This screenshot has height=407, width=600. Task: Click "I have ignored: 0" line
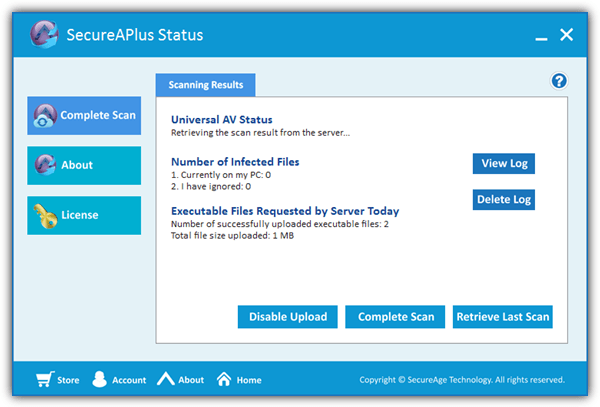click(211, 186)
